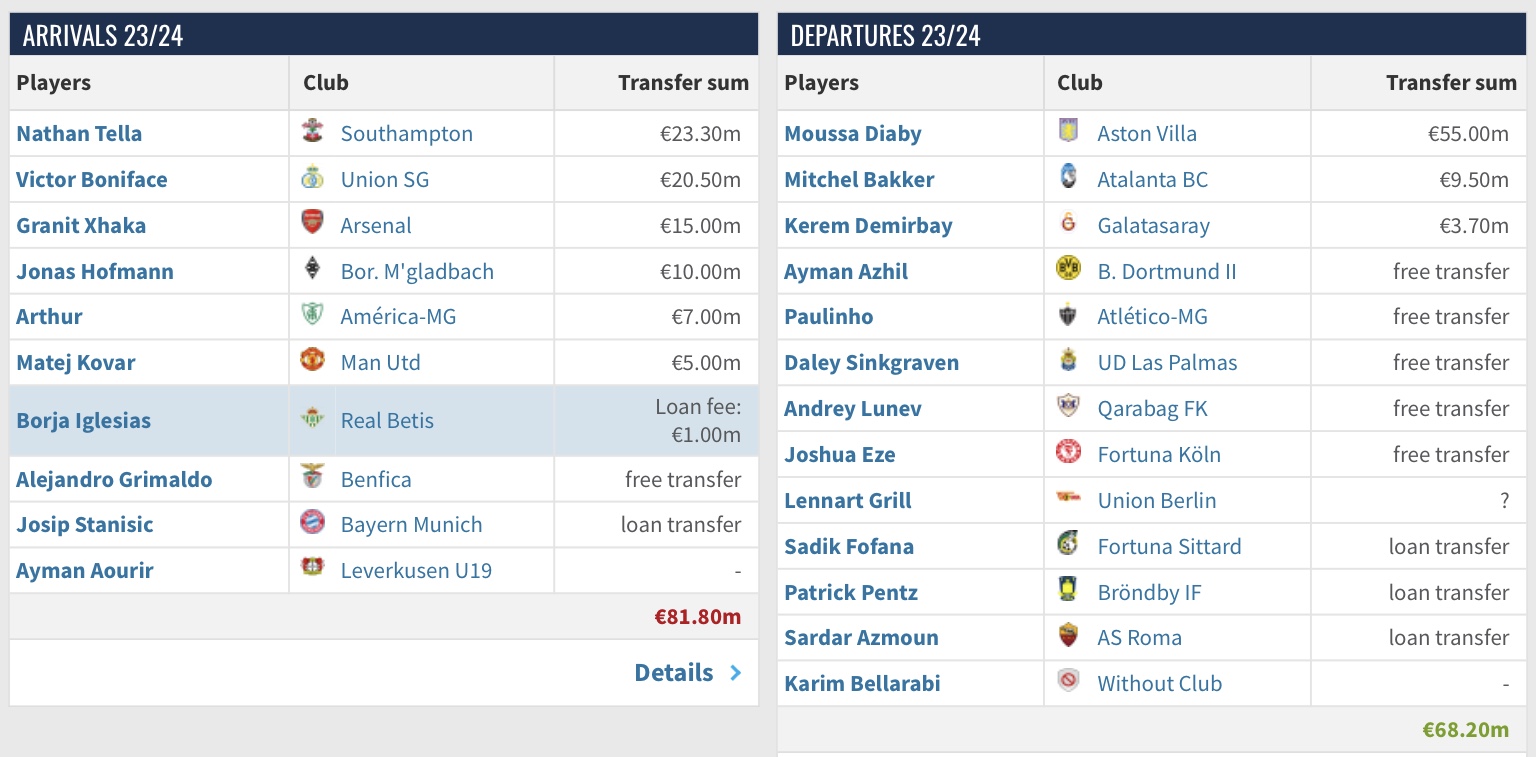Click the Arsenal club crest icon

(x=313, y=224)
